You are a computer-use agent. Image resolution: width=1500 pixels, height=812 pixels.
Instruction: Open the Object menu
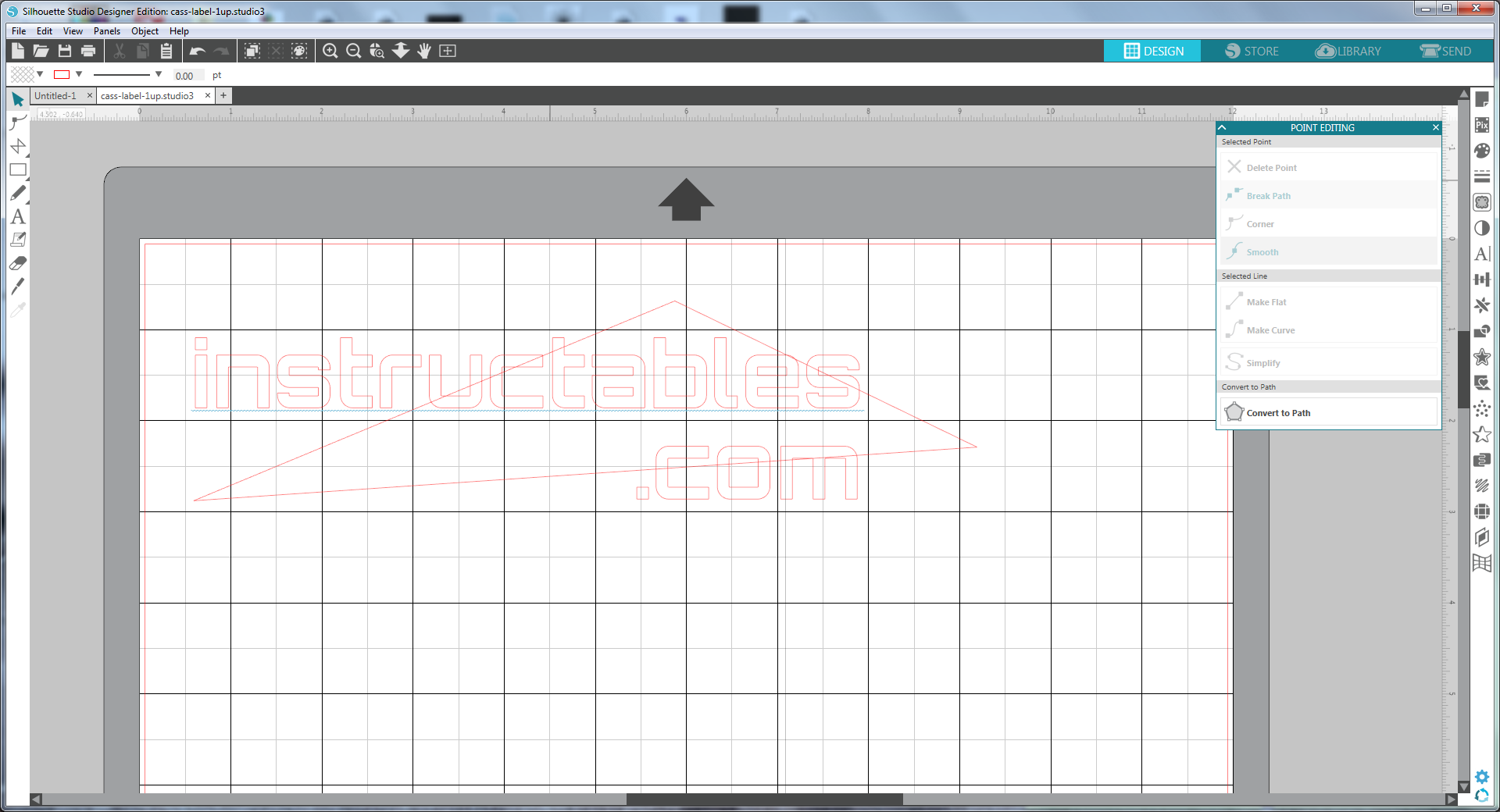[145, 31]
